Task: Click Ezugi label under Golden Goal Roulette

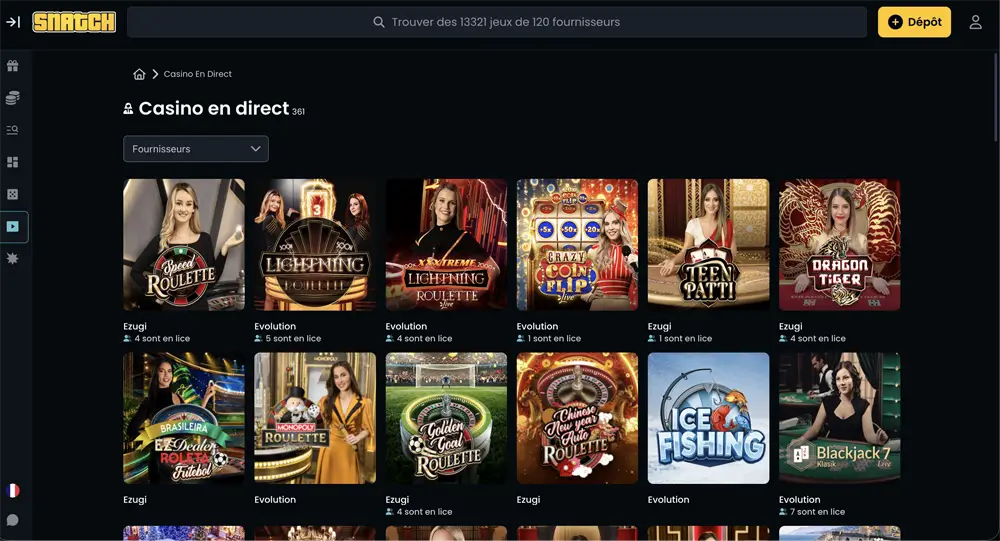Action: pyautogui.click(x=397, y=500)
